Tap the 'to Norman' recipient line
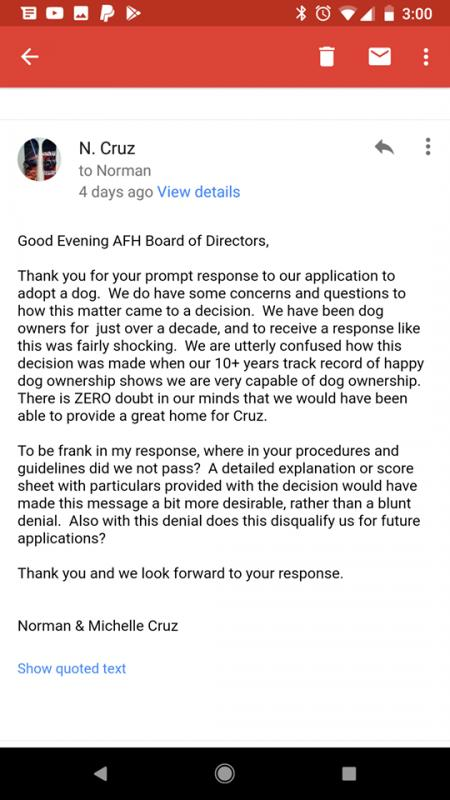This screenshot has height=800, width=450. (115, 170)
